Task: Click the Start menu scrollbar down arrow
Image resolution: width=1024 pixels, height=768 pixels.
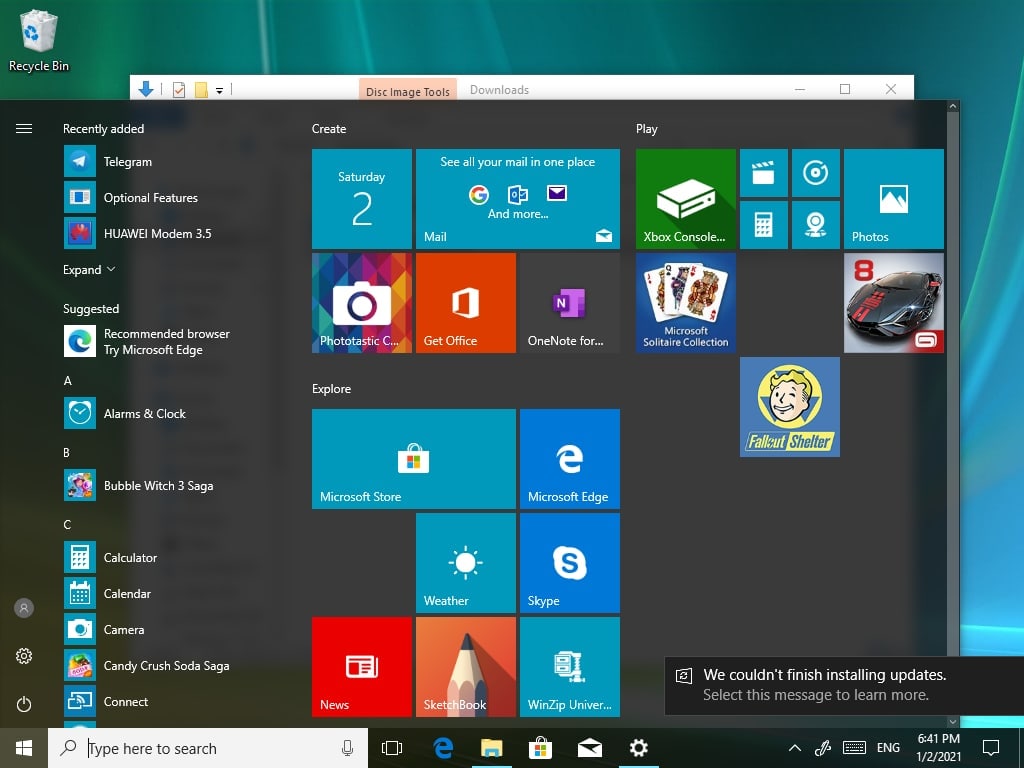Action: [953, 722]
